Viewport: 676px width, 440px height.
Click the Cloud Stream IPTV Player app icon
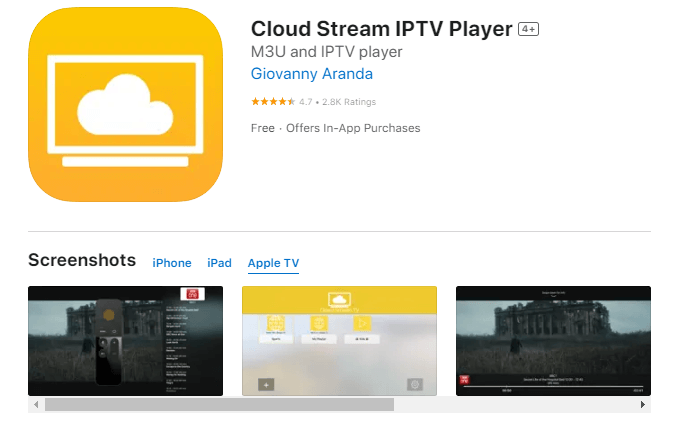124,108
